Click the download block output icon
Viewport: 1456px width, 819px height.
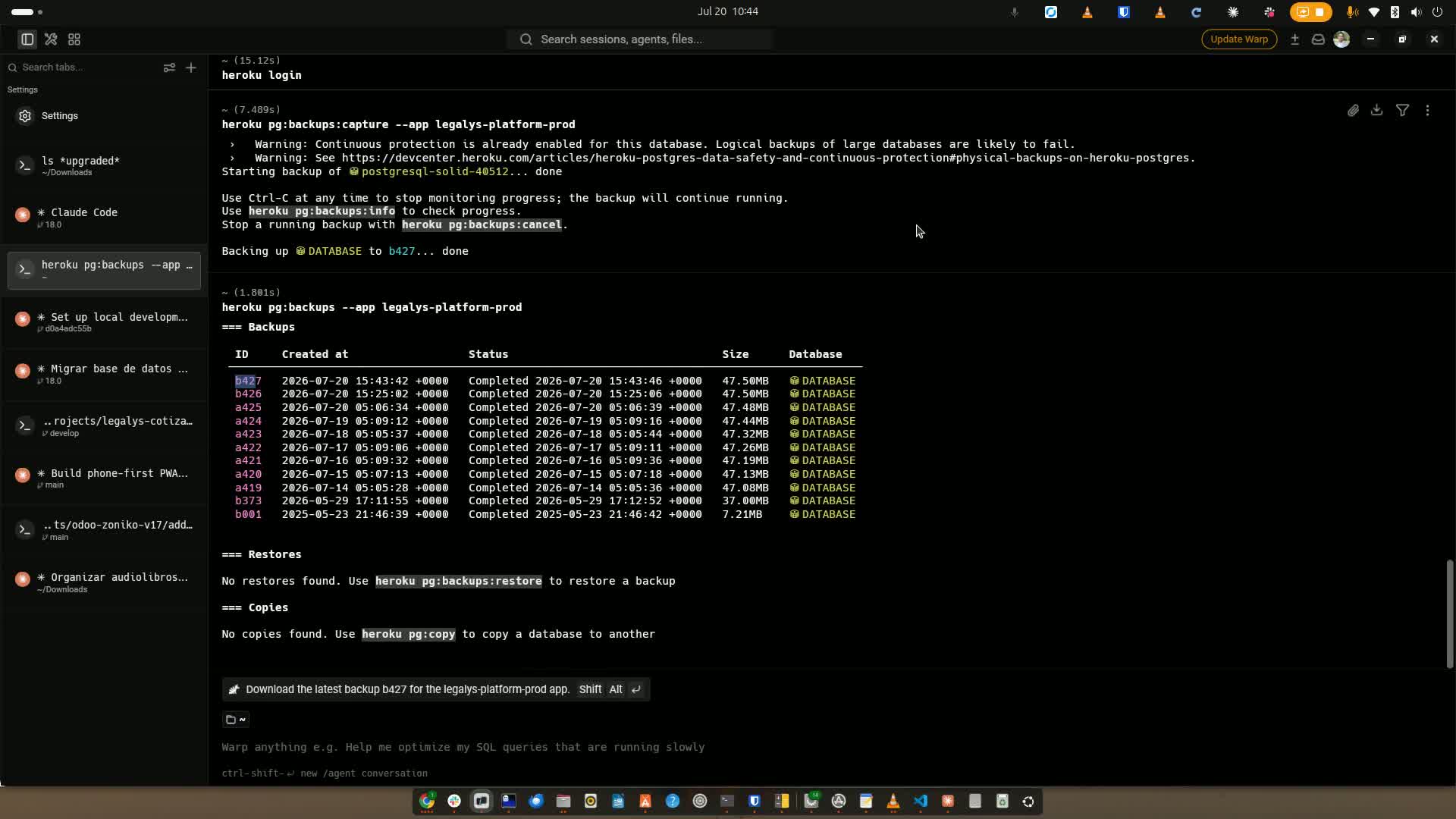tap(1377, 111)
